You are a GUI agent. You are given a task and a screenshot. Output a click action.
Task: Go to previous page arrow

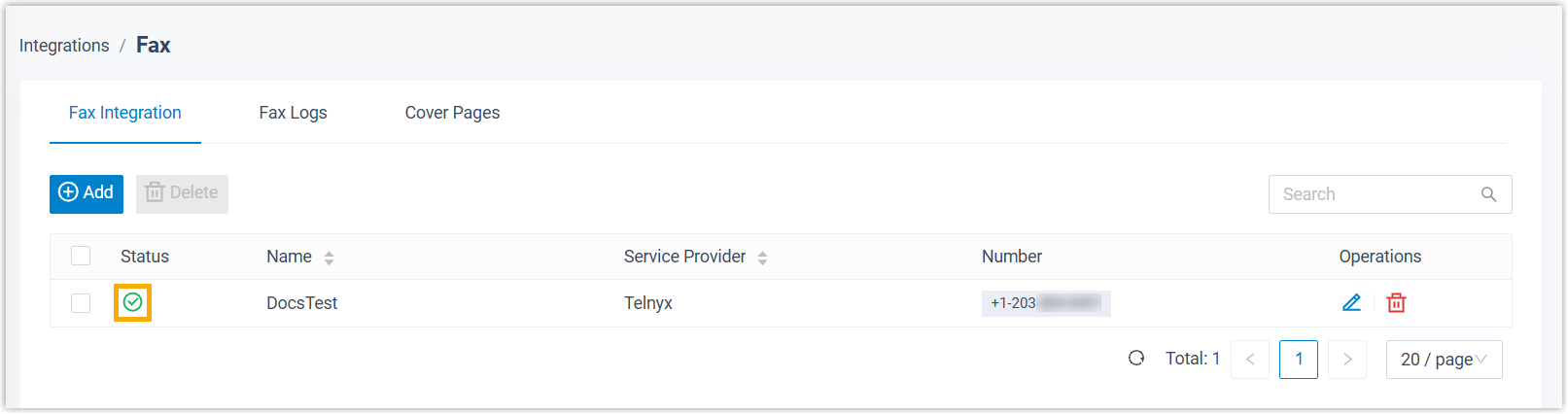[x=1250, y=360]
